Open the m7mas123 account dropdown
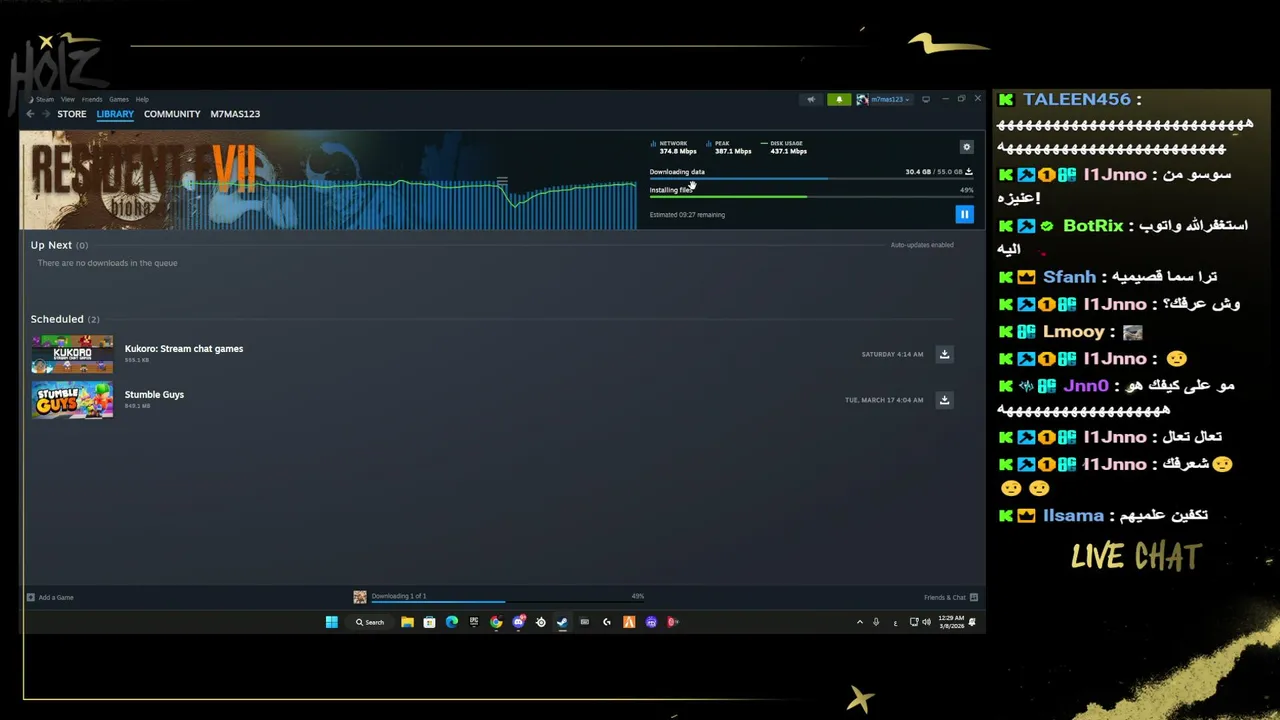The width and height of the screenshot is (1280, 720). [x=884, y=99]
